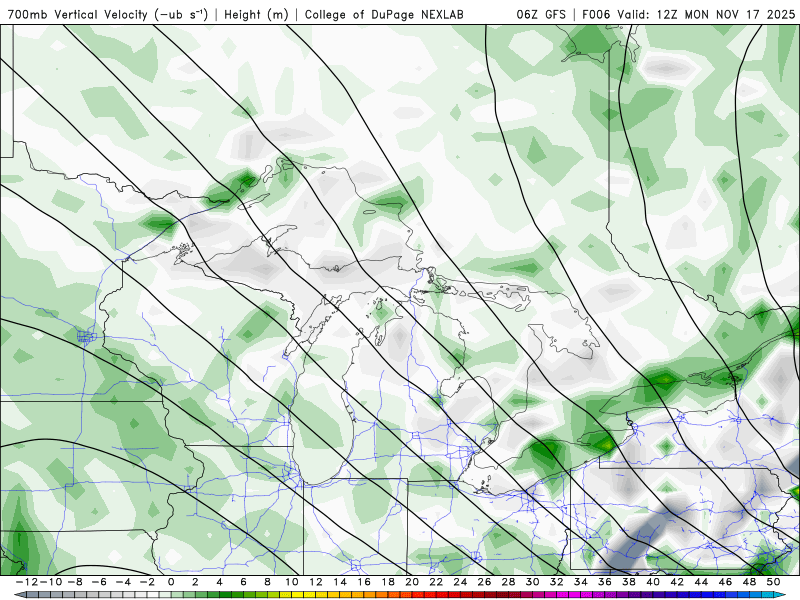Click the 42 value on the color scale
This screenshot has width=800, height=600.
point(677,582)
